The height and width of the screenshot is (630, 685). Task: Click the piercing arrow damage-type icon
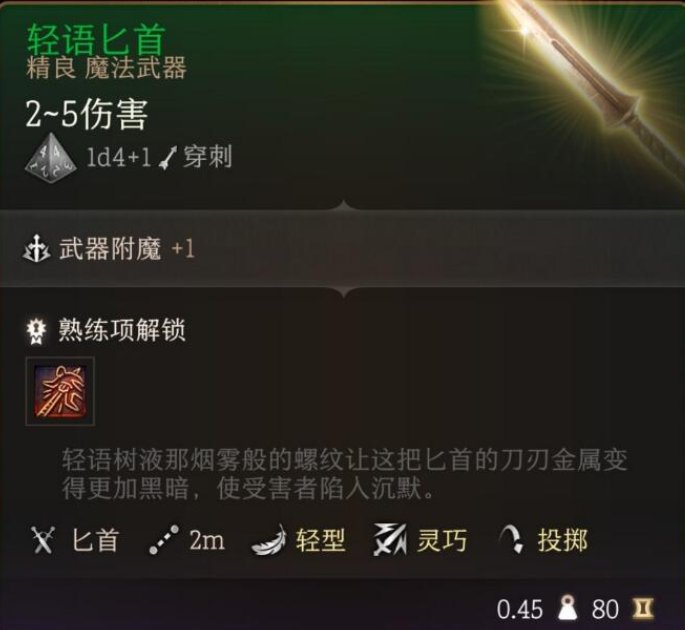(x=168, y=158)
